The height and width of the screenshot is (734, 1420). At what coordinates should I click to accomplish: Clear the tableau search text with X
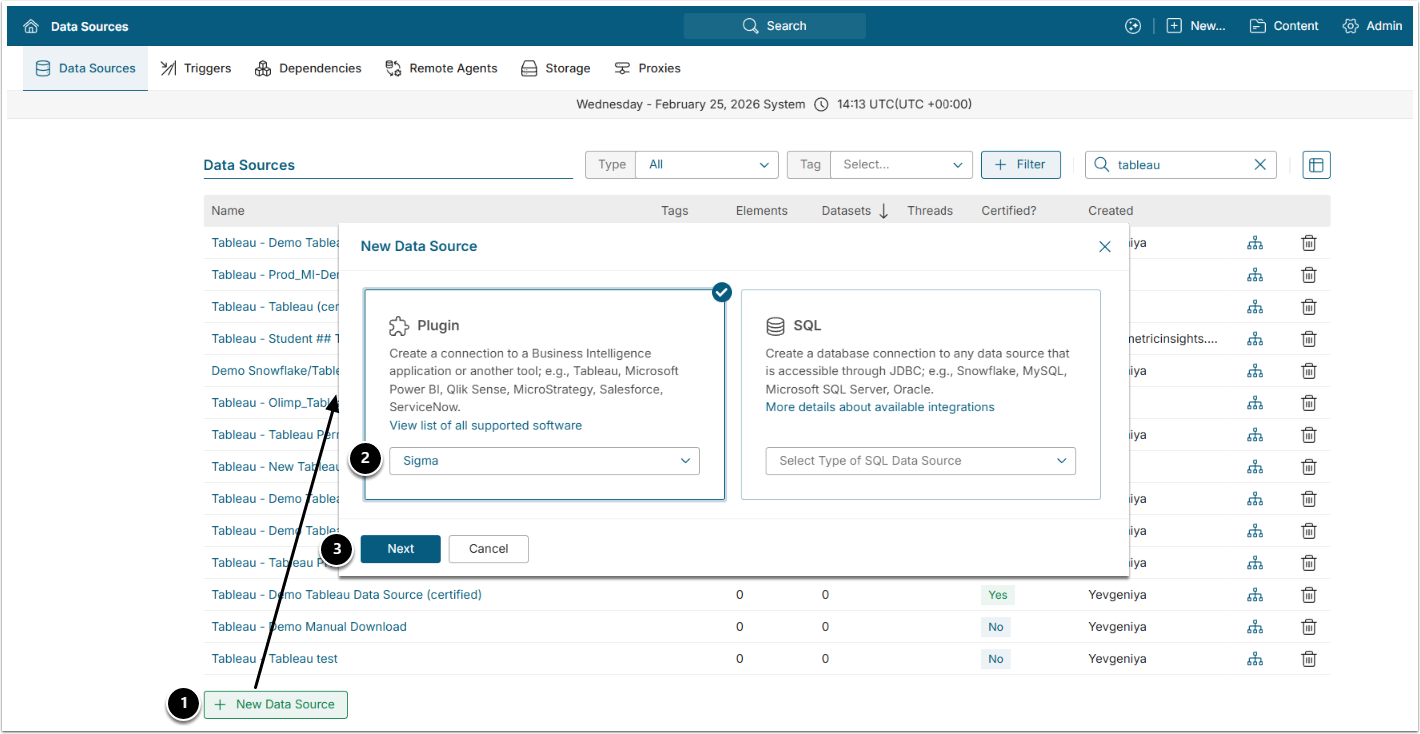coord(1260,165)
